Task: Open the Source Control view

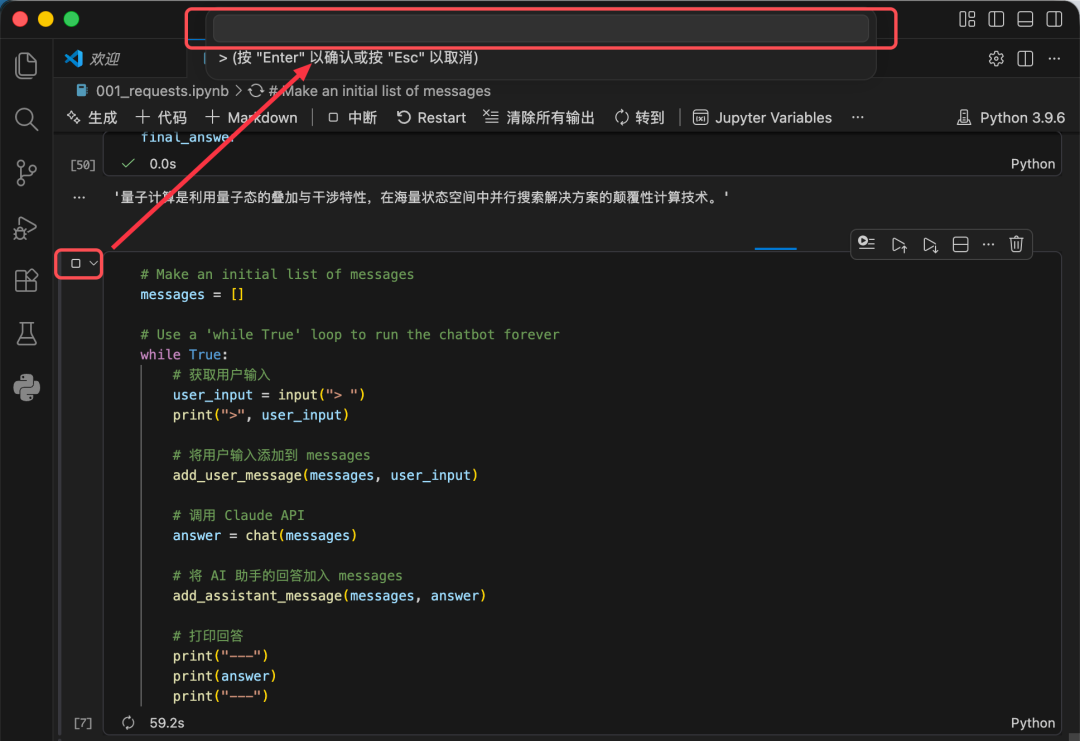Action: 26,173
